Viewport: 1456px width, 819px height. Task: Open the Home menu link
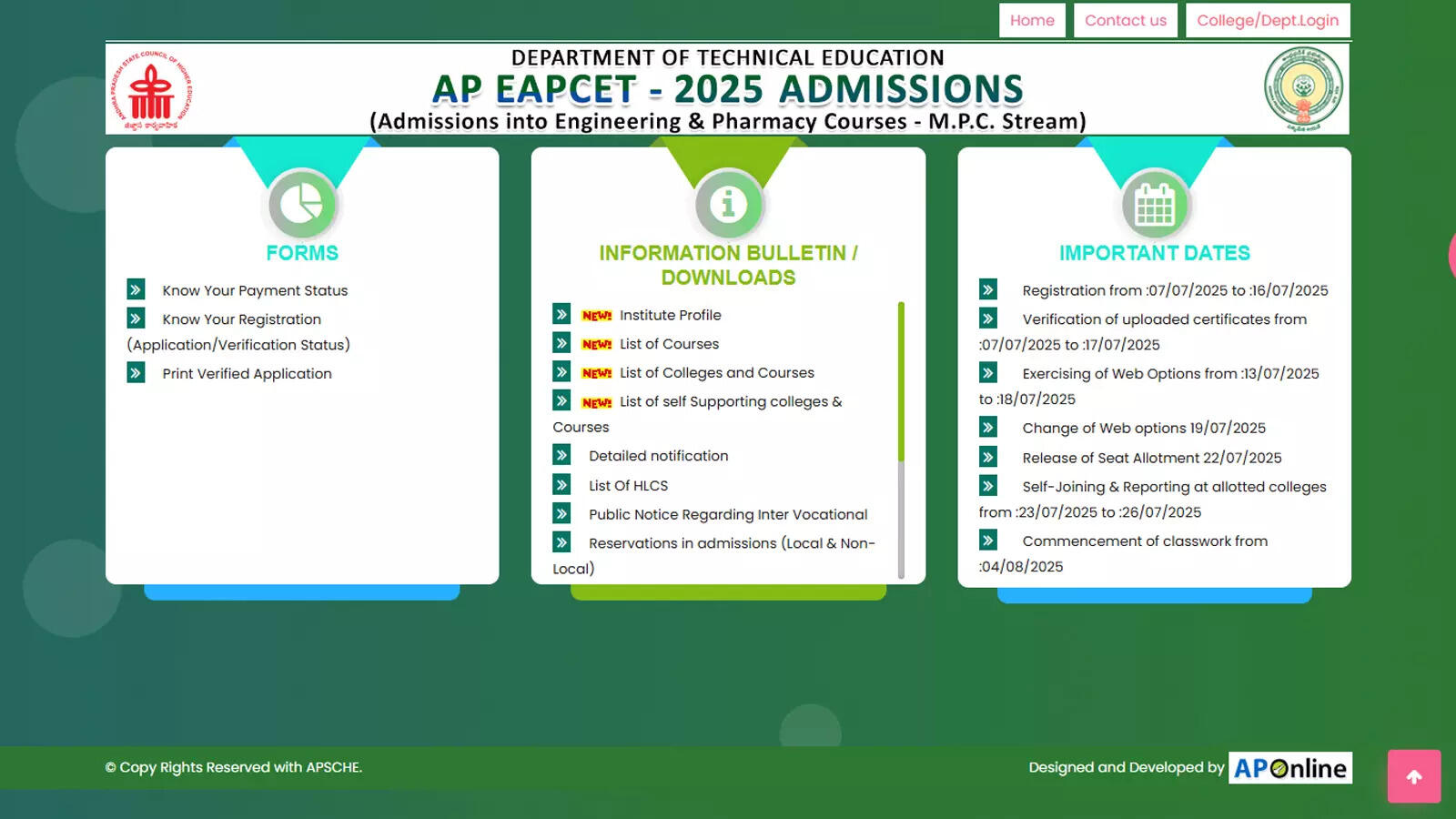coord(1032,20)
